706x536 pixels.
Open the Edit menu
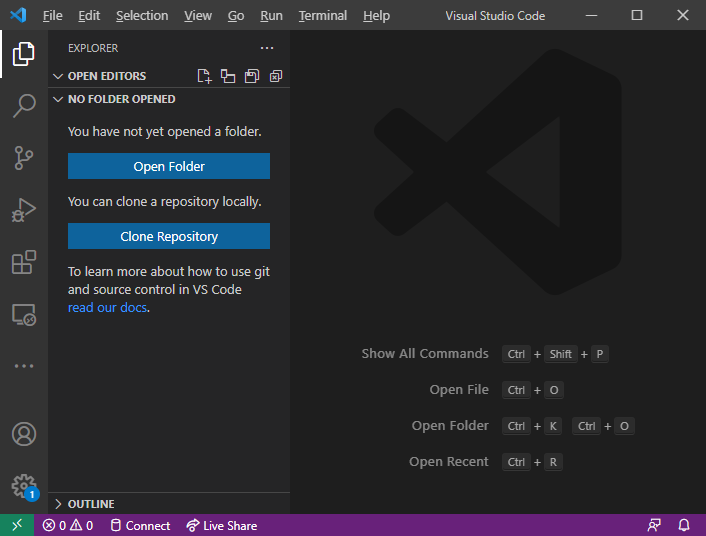pos(89,16)
